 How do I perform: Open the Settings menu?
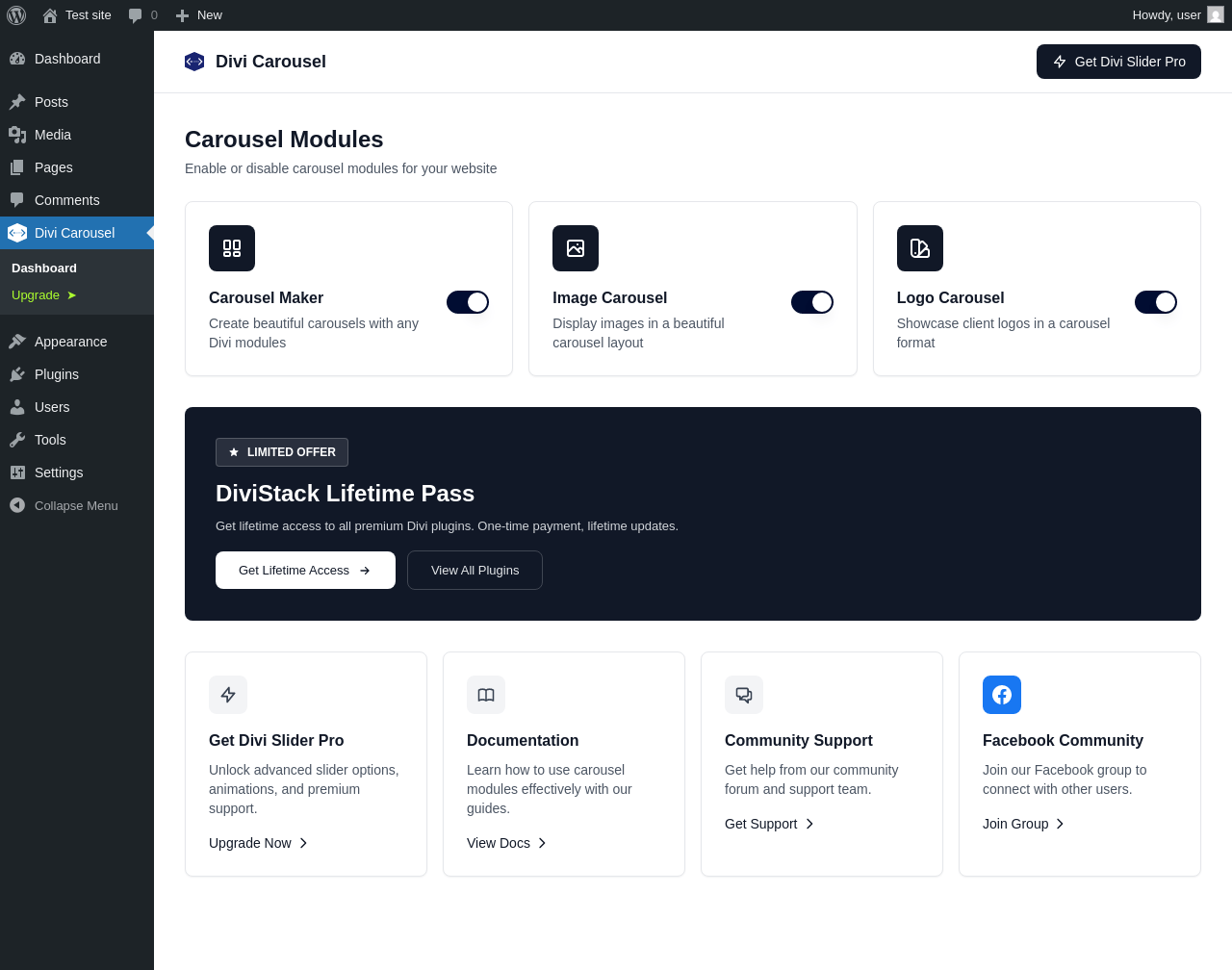77,472
